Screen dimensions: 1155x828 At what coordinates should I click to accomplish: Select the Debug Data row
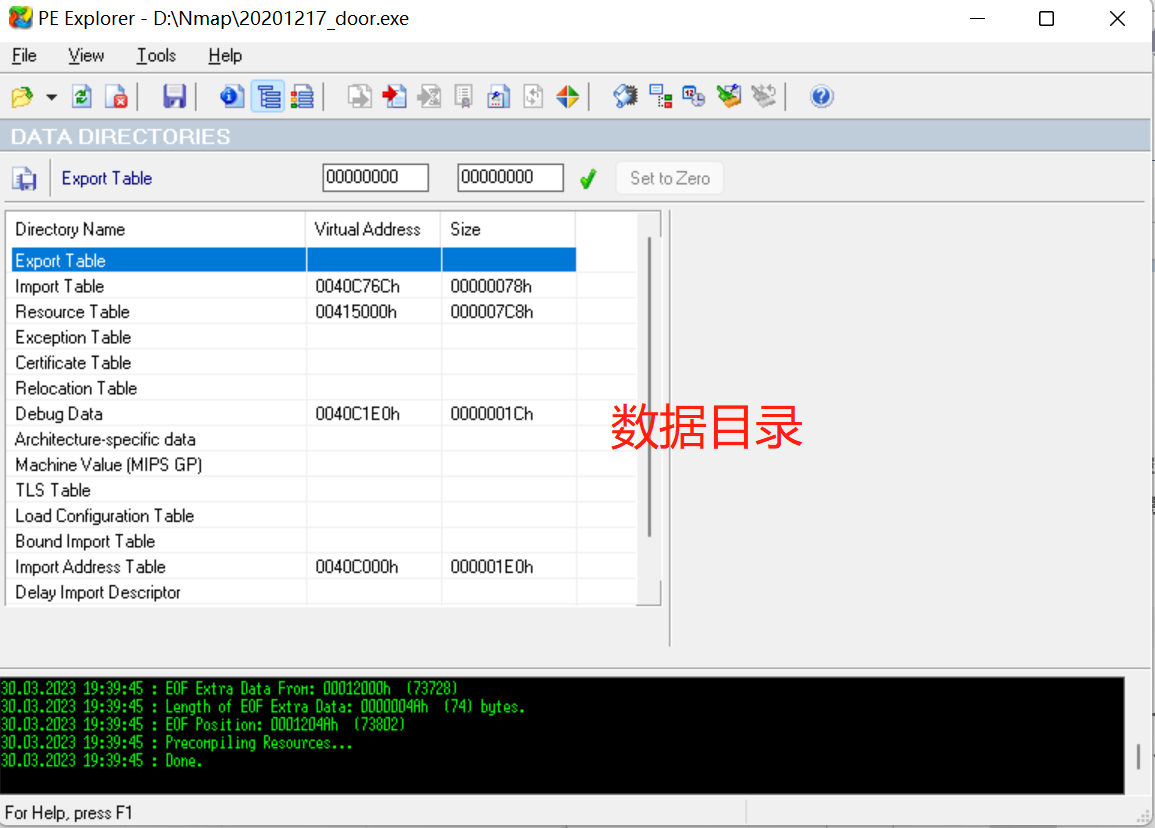tap(293, 414)
